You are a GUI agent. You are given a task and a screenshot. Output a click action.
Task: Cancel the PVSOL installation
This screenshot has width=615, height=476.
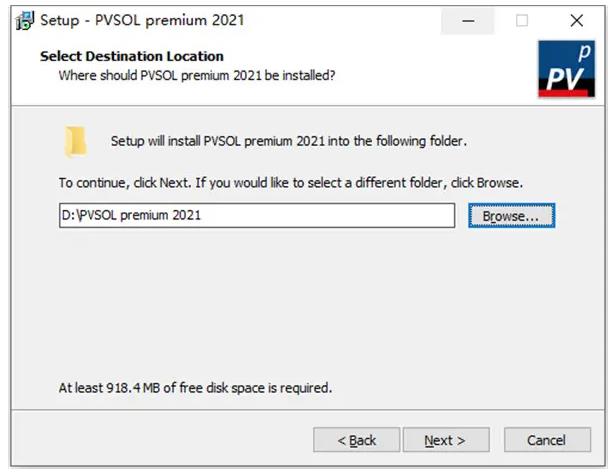click(x=547, y=440)
